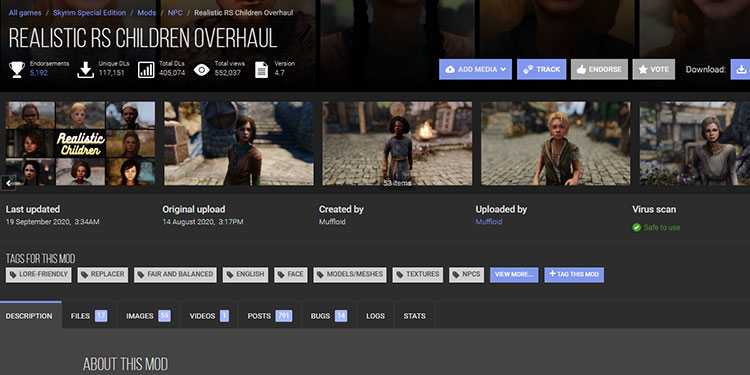This screenshot has width=750, height=375.
Task: Open the thumbnail of dark-haired child on stairs
Action: tap(239, 143)
